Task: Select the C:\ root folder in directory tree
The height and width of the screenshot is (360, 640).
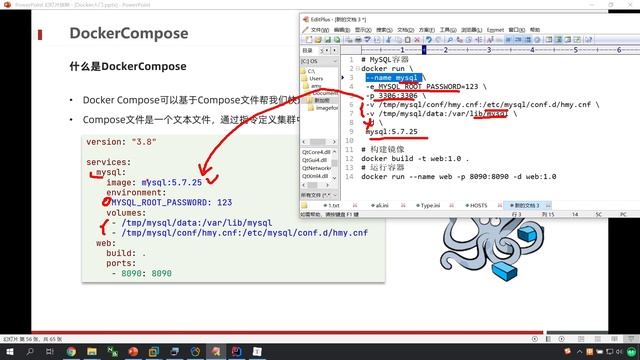Action: point(311,71)
